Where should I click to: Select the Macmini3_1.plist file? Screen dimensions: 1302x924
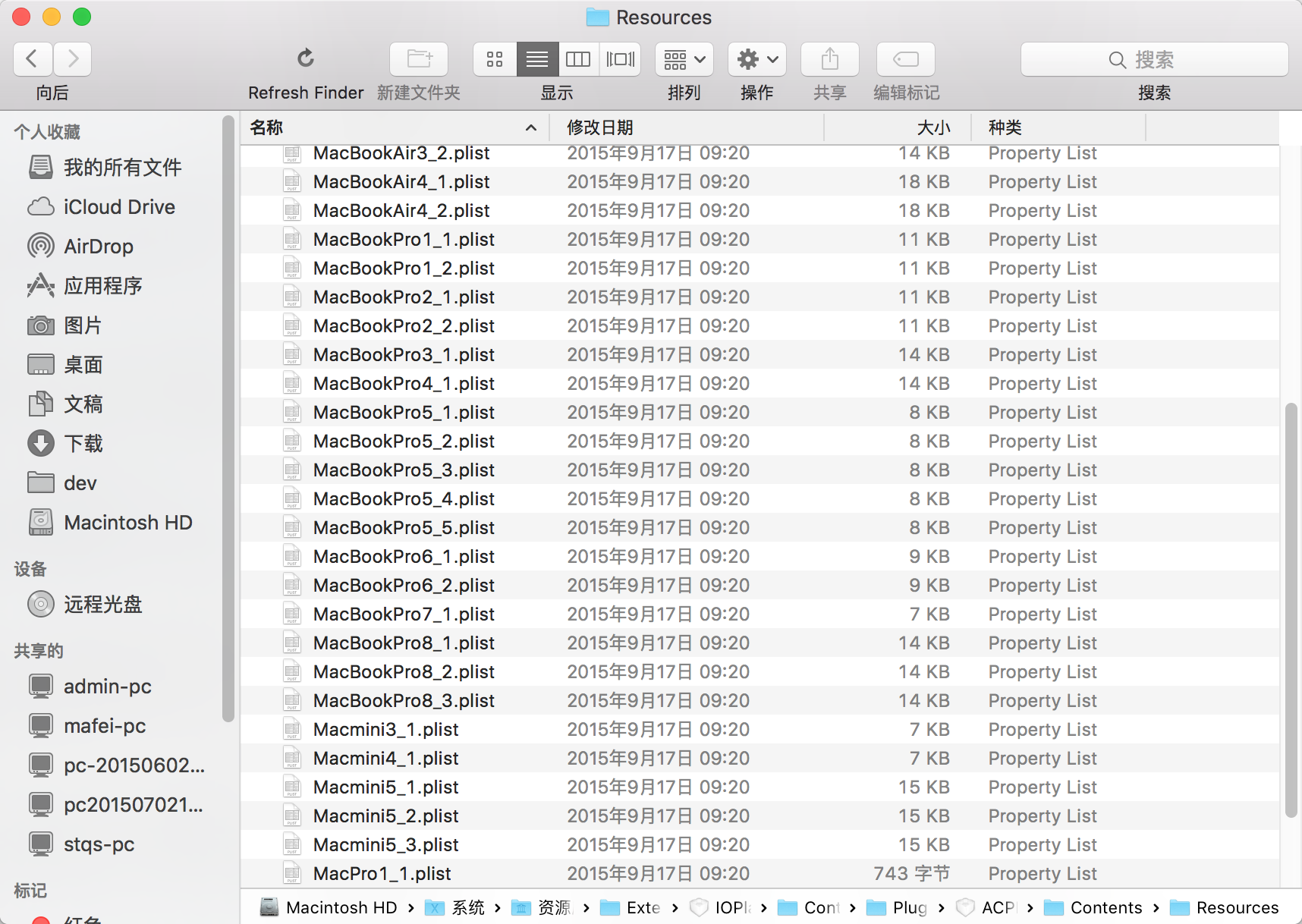[759, 729]
